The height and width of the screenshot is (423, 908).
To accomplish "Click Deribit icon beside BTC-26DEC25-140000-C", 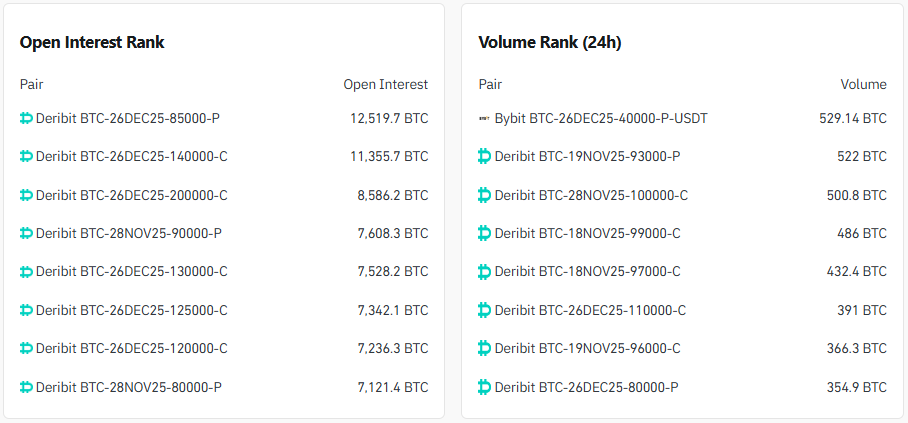I will coord(27,156).
